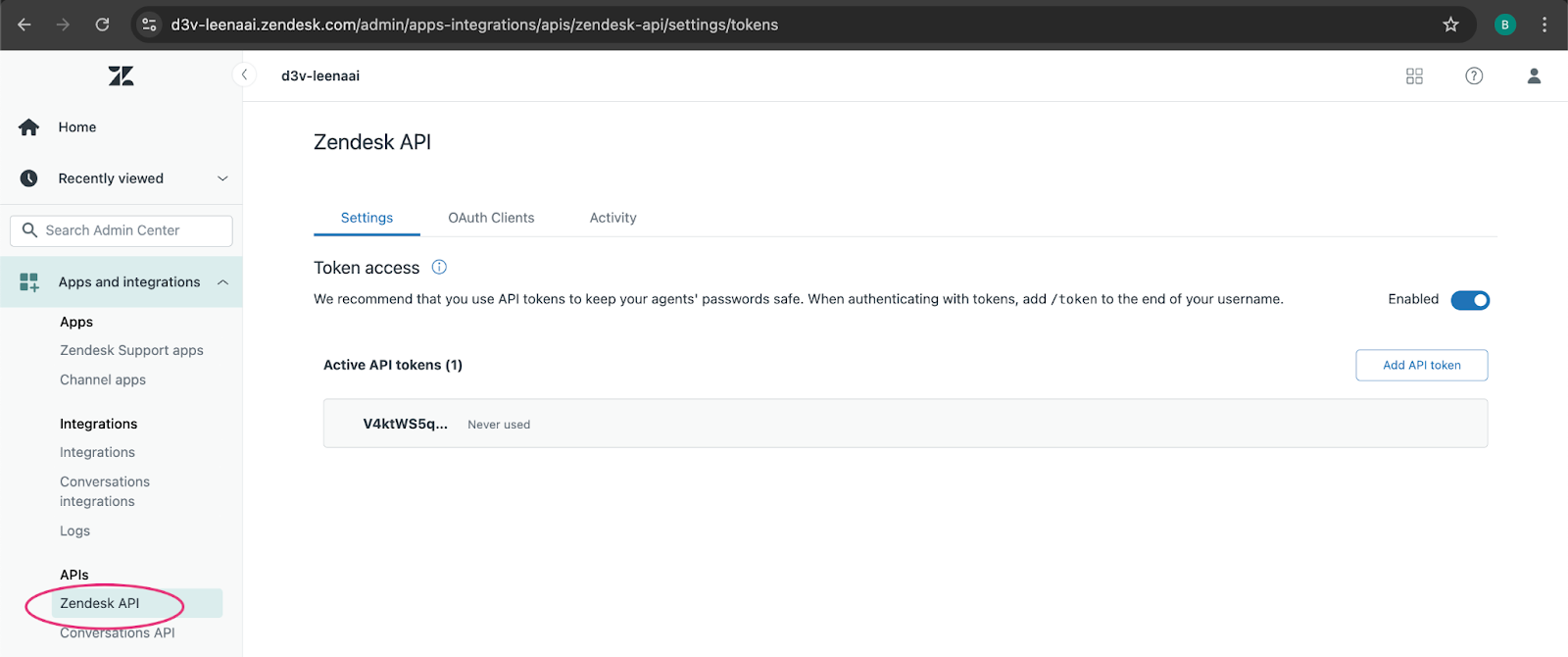Select Zendesk API in sidebar
Viewport: 1568px width, 657px height.
(136, 603)
